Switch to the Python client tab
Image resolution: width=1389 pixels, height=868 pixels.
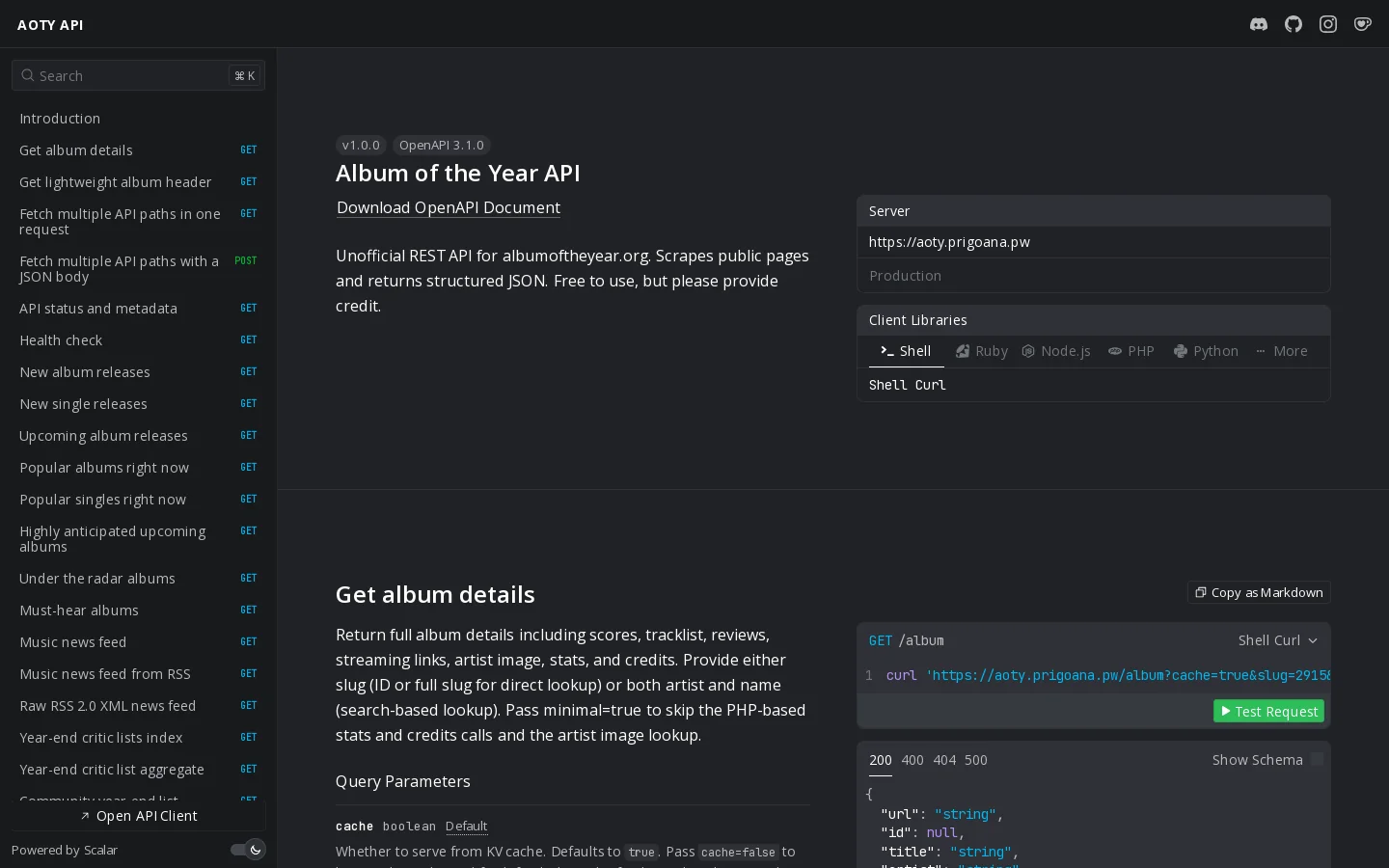(1206, 351)
